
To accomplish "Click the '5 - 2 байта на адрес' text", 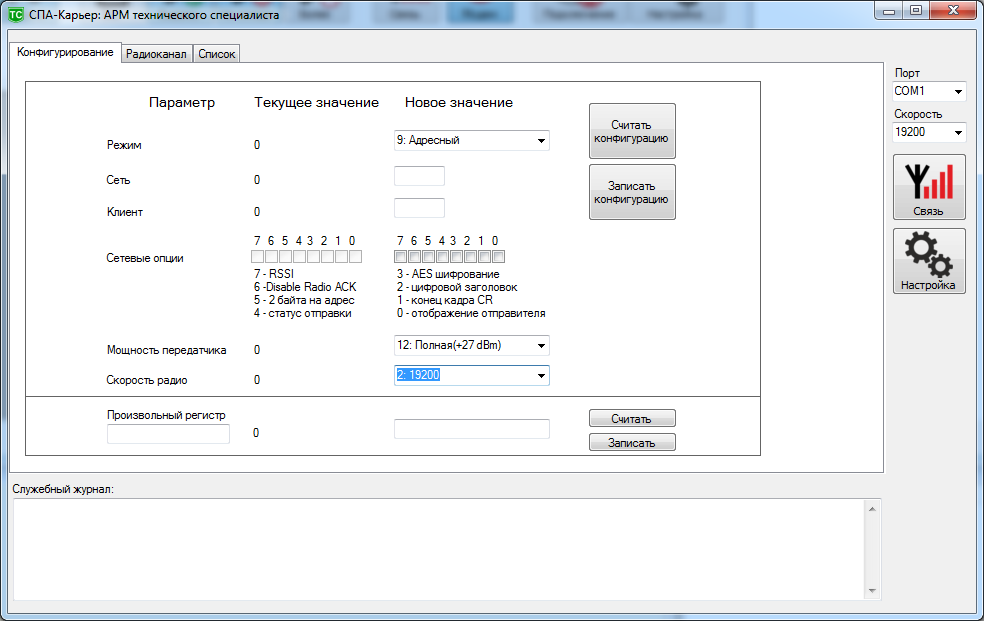I will point(304,300).
